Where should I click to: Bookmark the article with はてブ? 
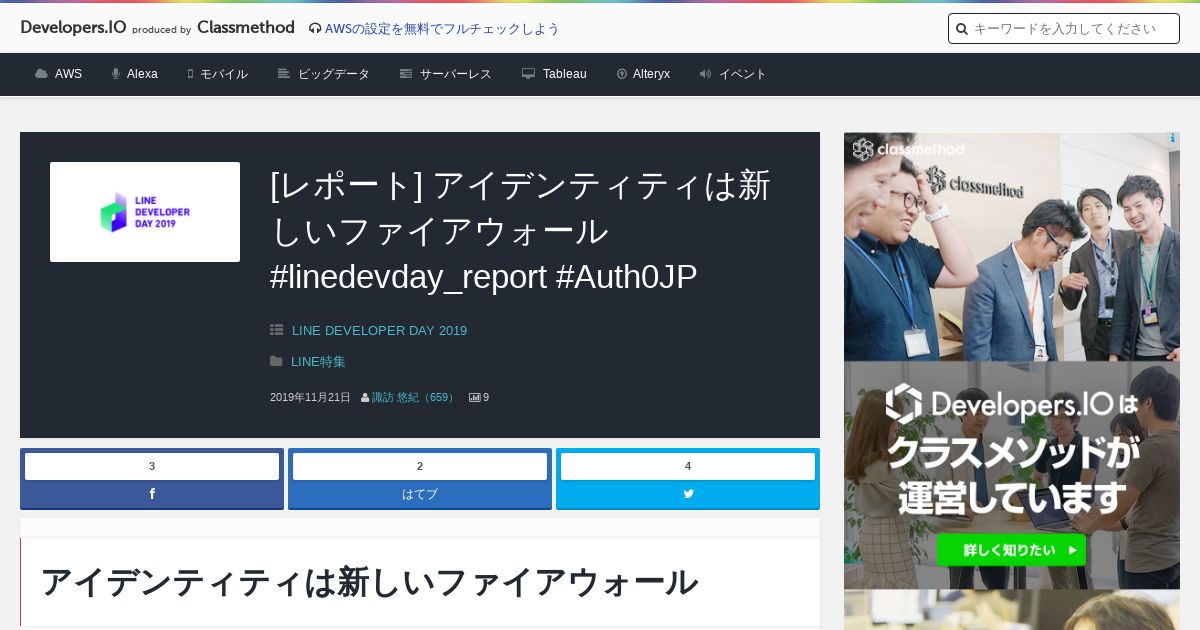coord(420,494)
